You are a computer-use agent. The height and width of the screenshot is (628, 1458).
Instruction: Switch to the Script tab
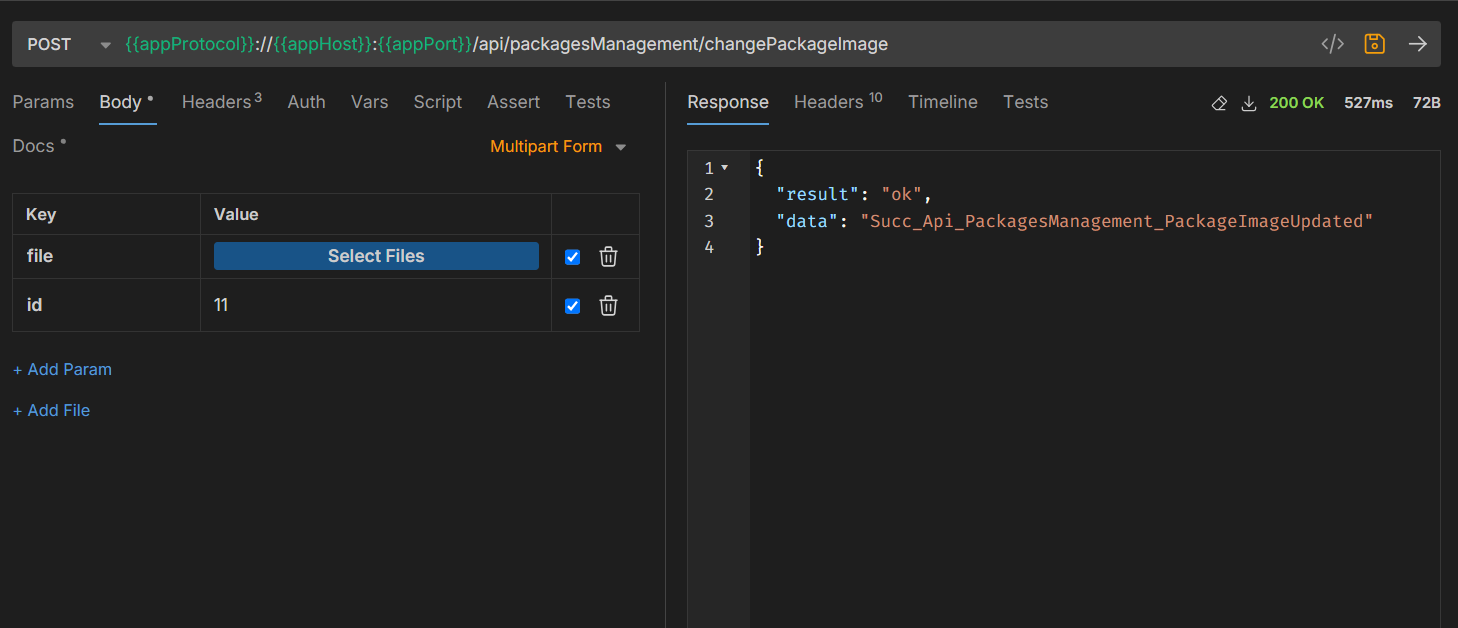click(438, 102)
